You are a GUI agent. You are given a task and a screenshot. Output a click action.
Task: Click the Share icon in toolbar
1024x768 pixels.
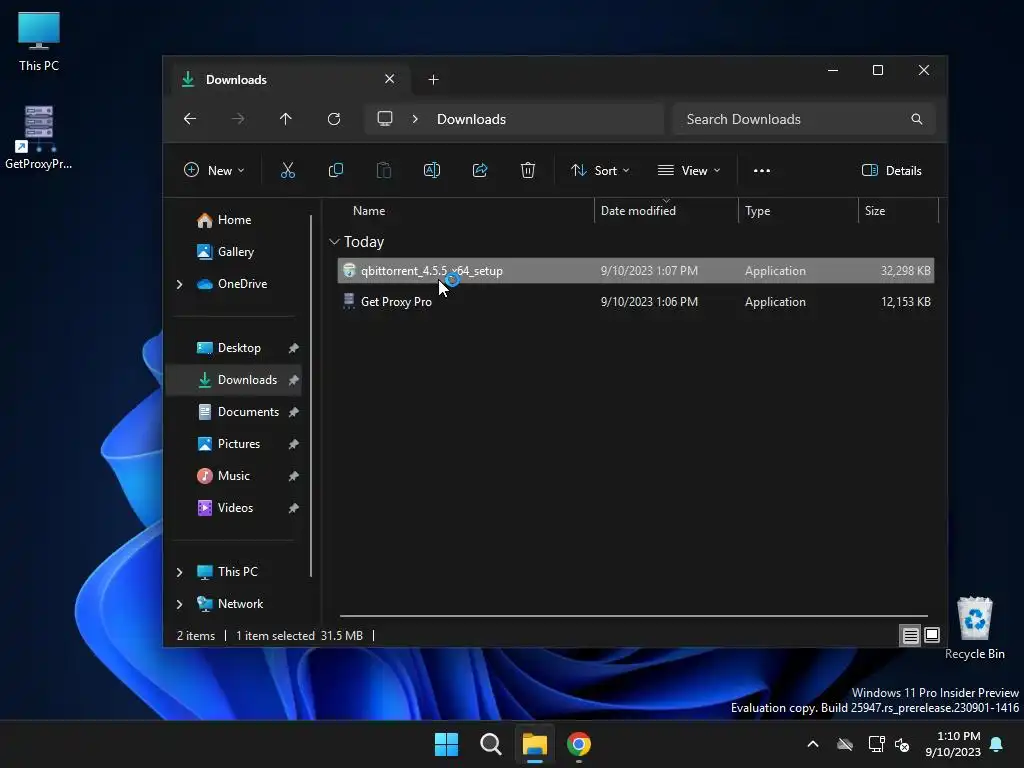(x=480, y=170)
